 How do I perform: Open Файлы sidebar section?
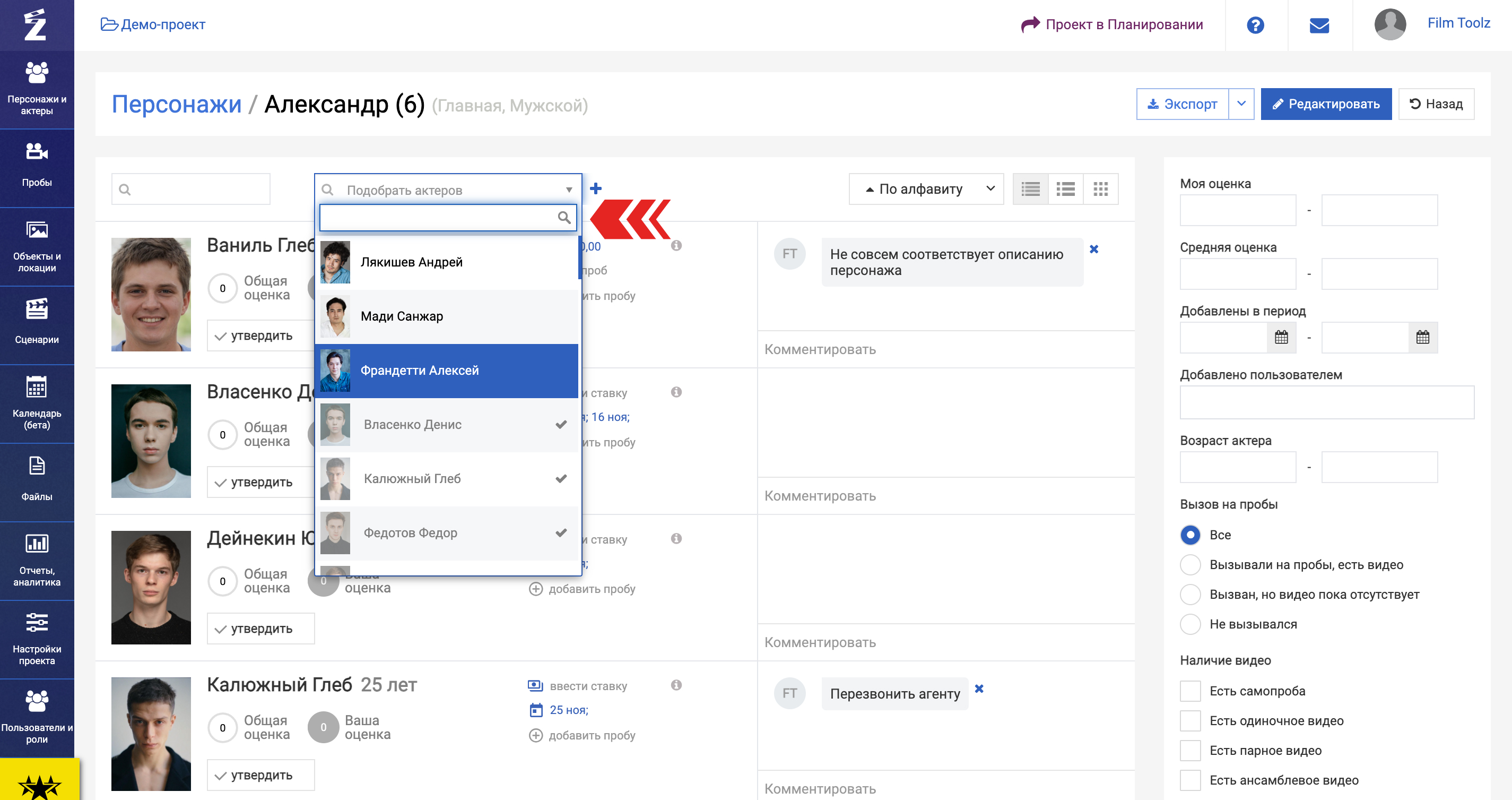click(37, 483)
